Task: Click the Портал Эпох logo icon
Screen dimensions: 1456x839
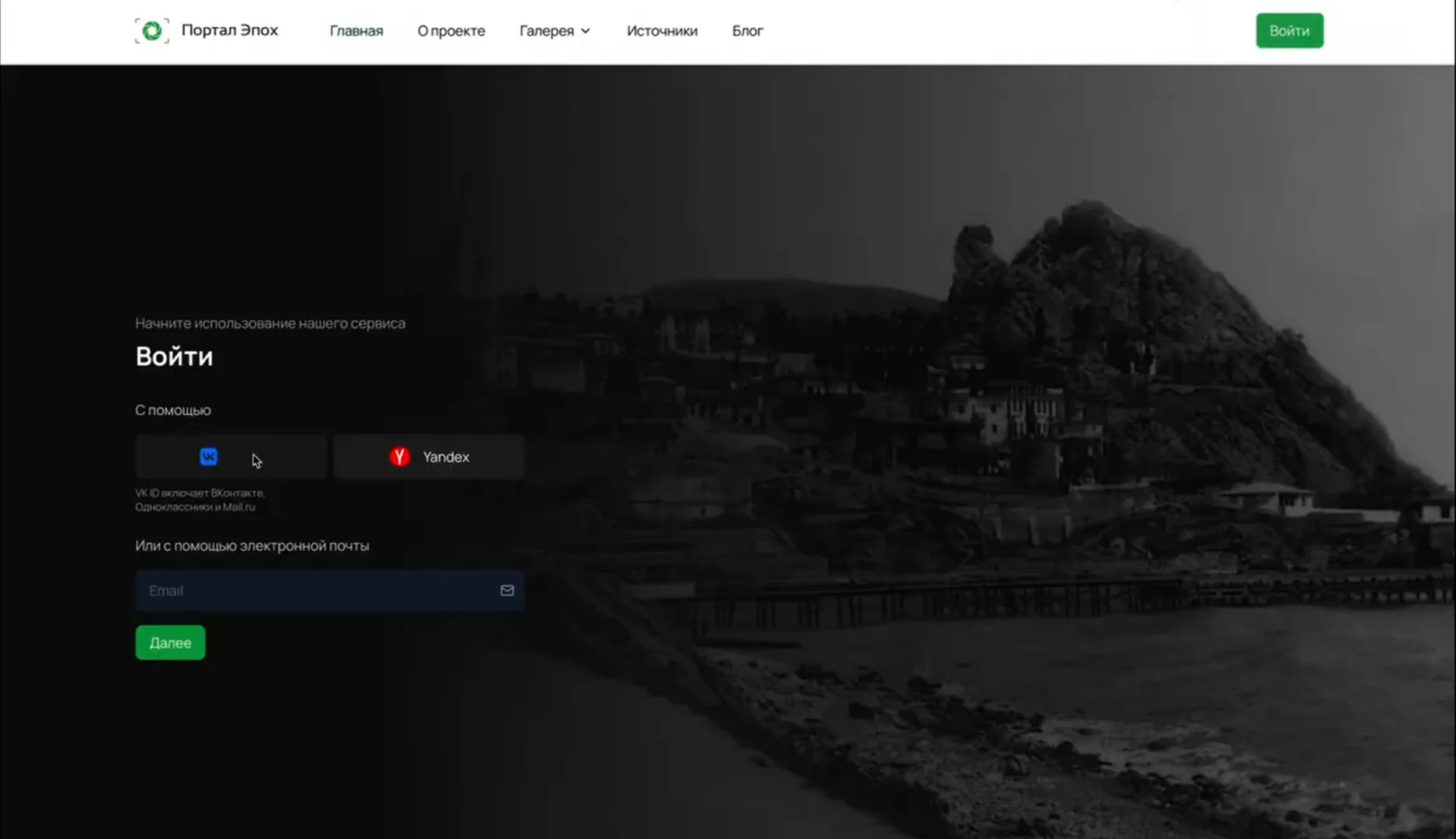Action: [x=151, y=31]
